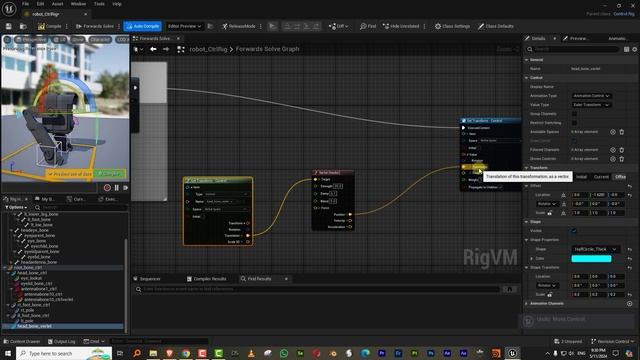Viewport: 640px width, 360px height.
Task: Select the Compiler Results tab
Action: click(206, 279)
